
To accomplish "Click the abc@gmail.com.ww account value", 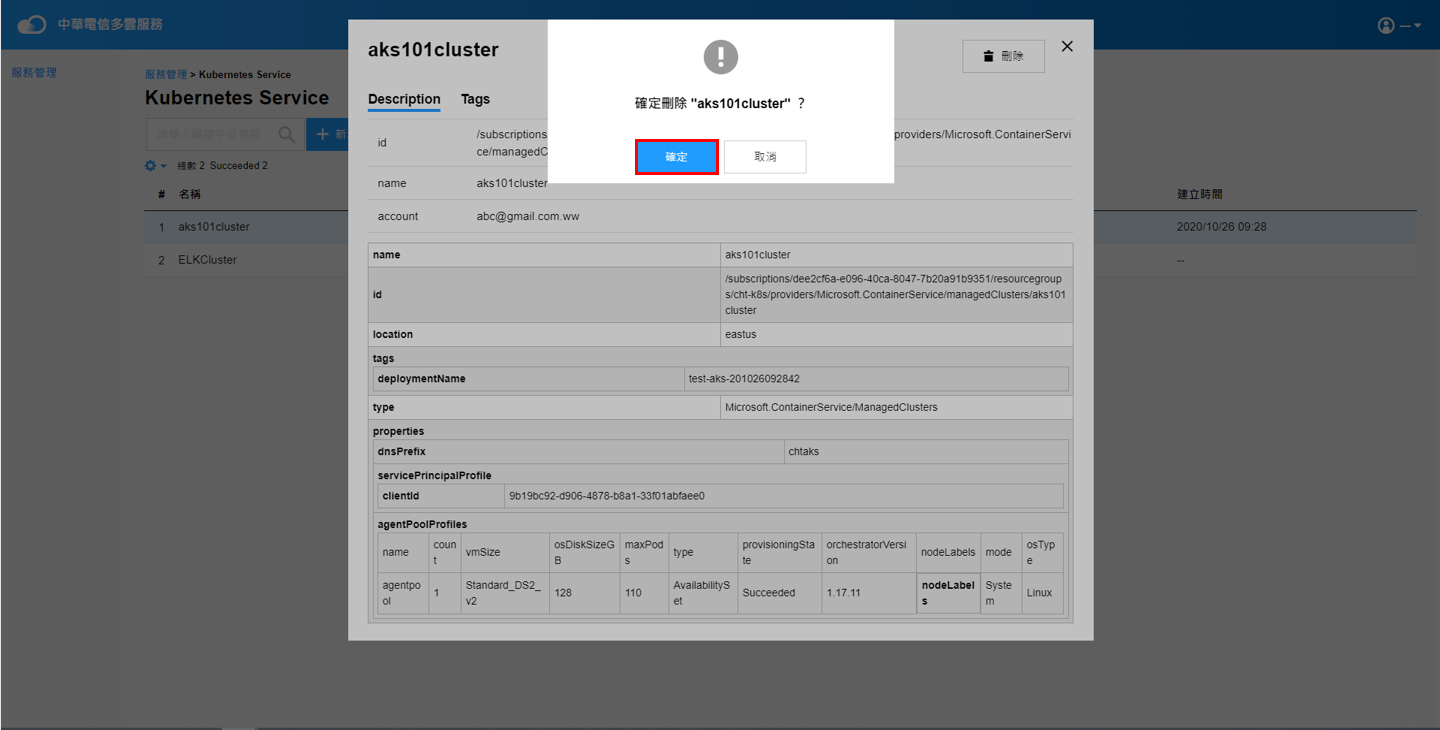I will (x=528, y=216).
